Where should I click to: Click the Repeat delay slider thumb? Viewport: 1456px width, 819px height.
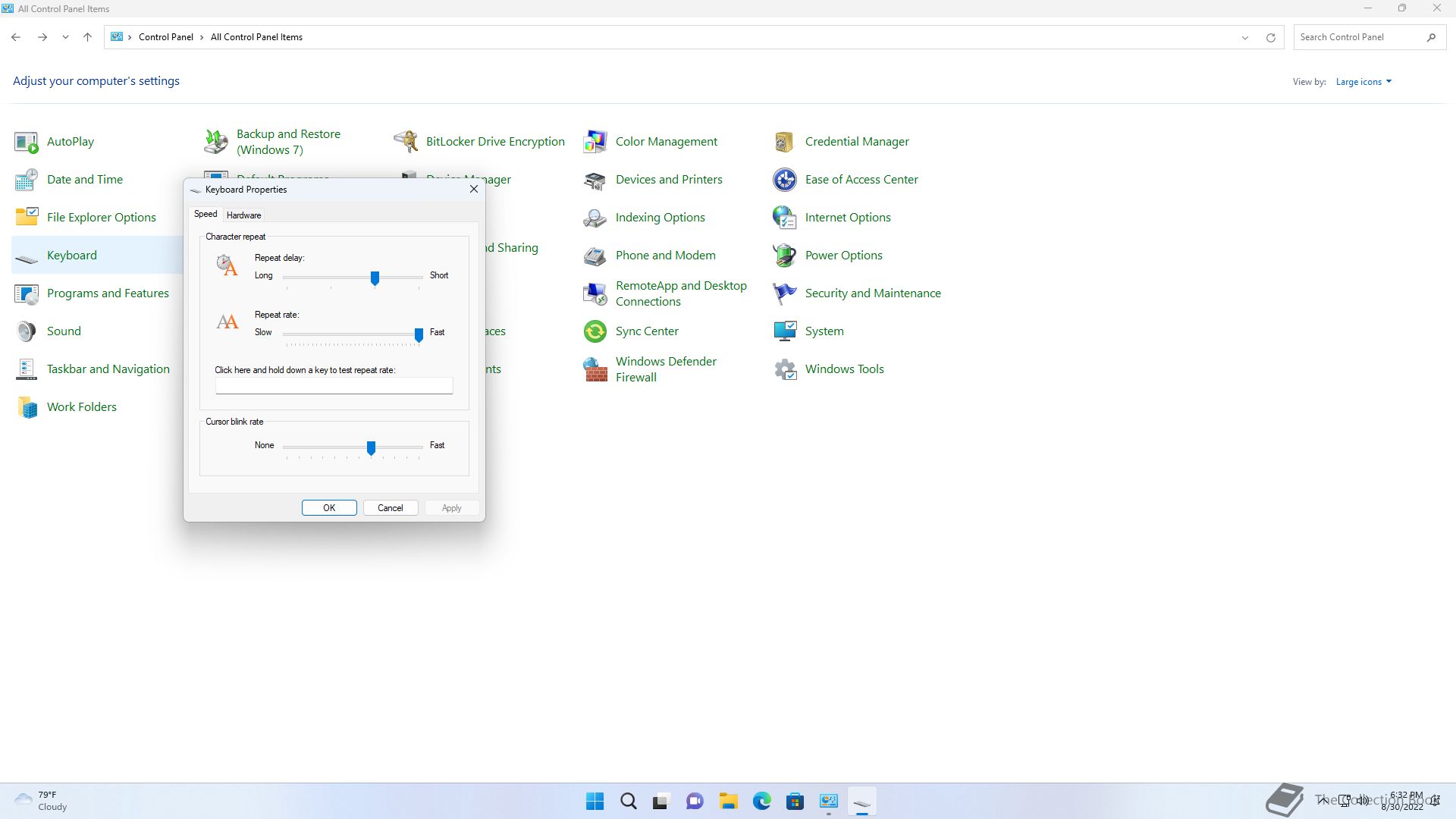coord(375,278)
